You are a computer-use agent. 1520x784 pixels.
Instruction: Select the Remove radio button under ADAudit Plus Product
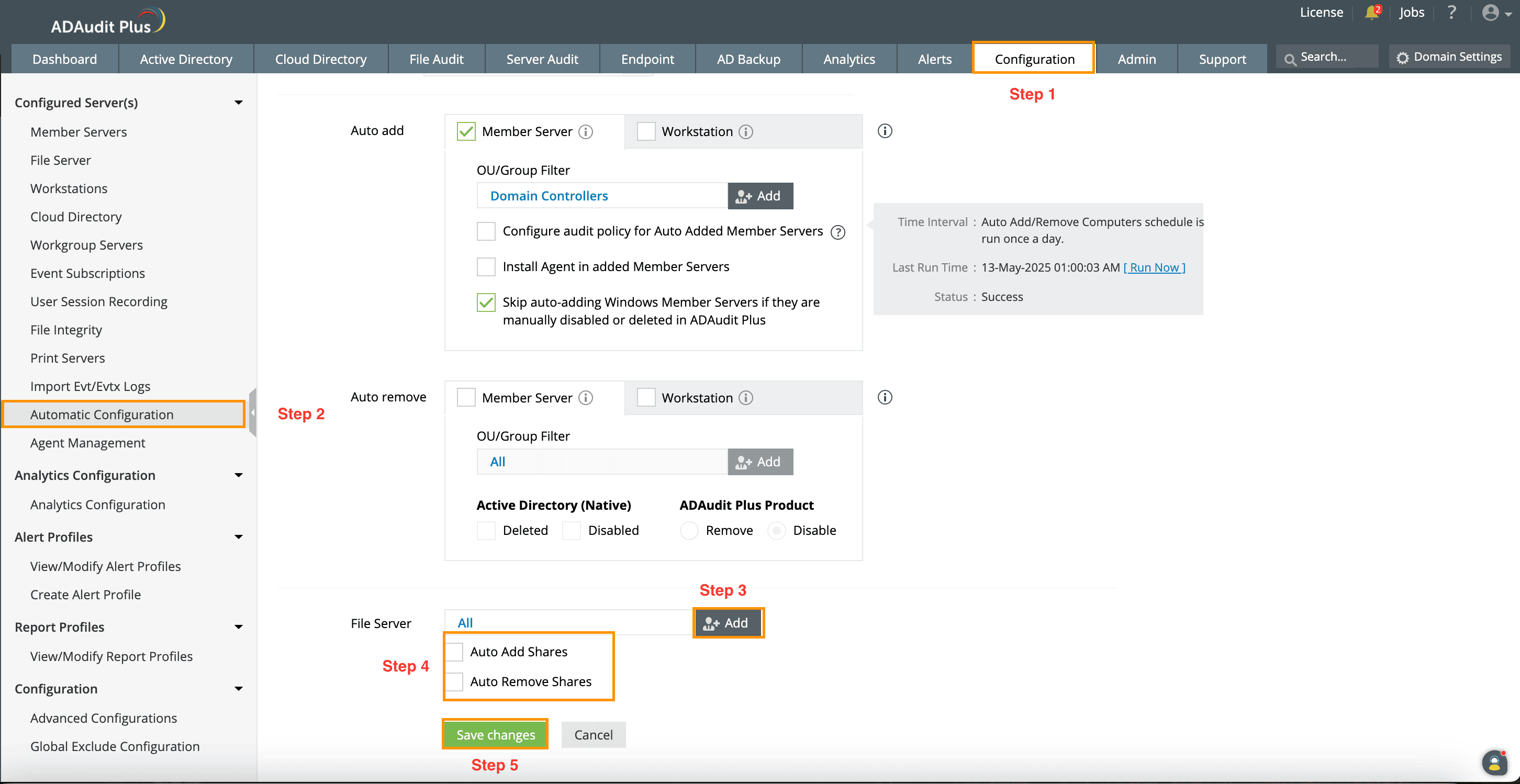tap(689, 530)
